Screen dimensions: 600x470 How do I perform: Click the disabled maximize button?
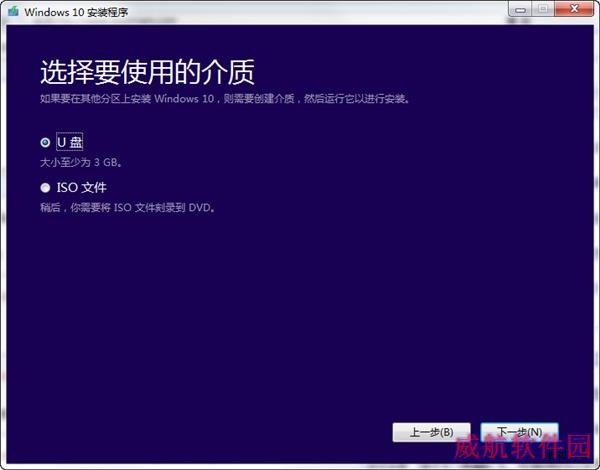point(543,9)
